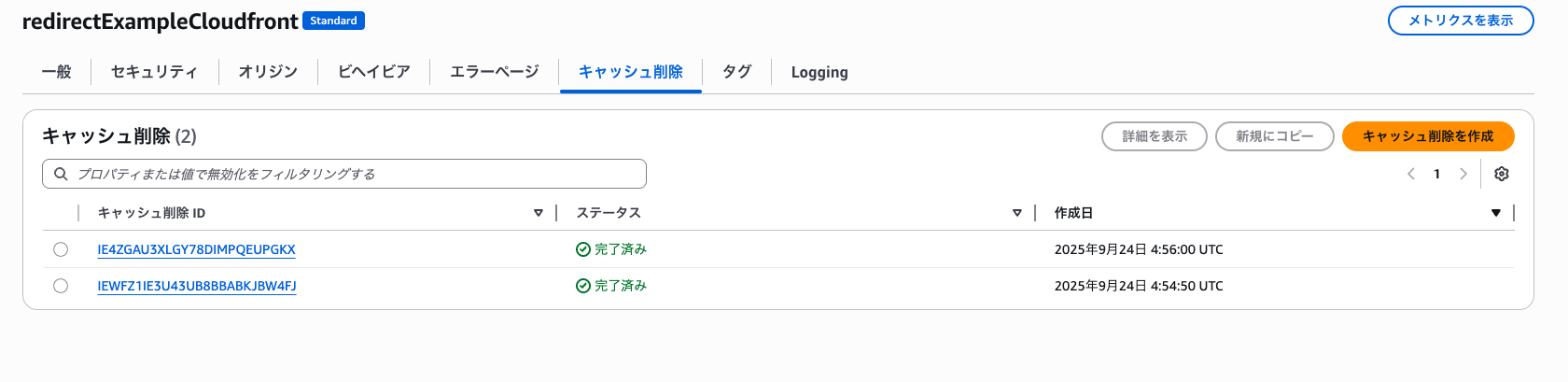The width and height of the screenshot is (1568, 382).
Task: Open invalidation link IE4ZGAU3XLGY78DIMPQEUPGKX
Action: tap(196, 249)
